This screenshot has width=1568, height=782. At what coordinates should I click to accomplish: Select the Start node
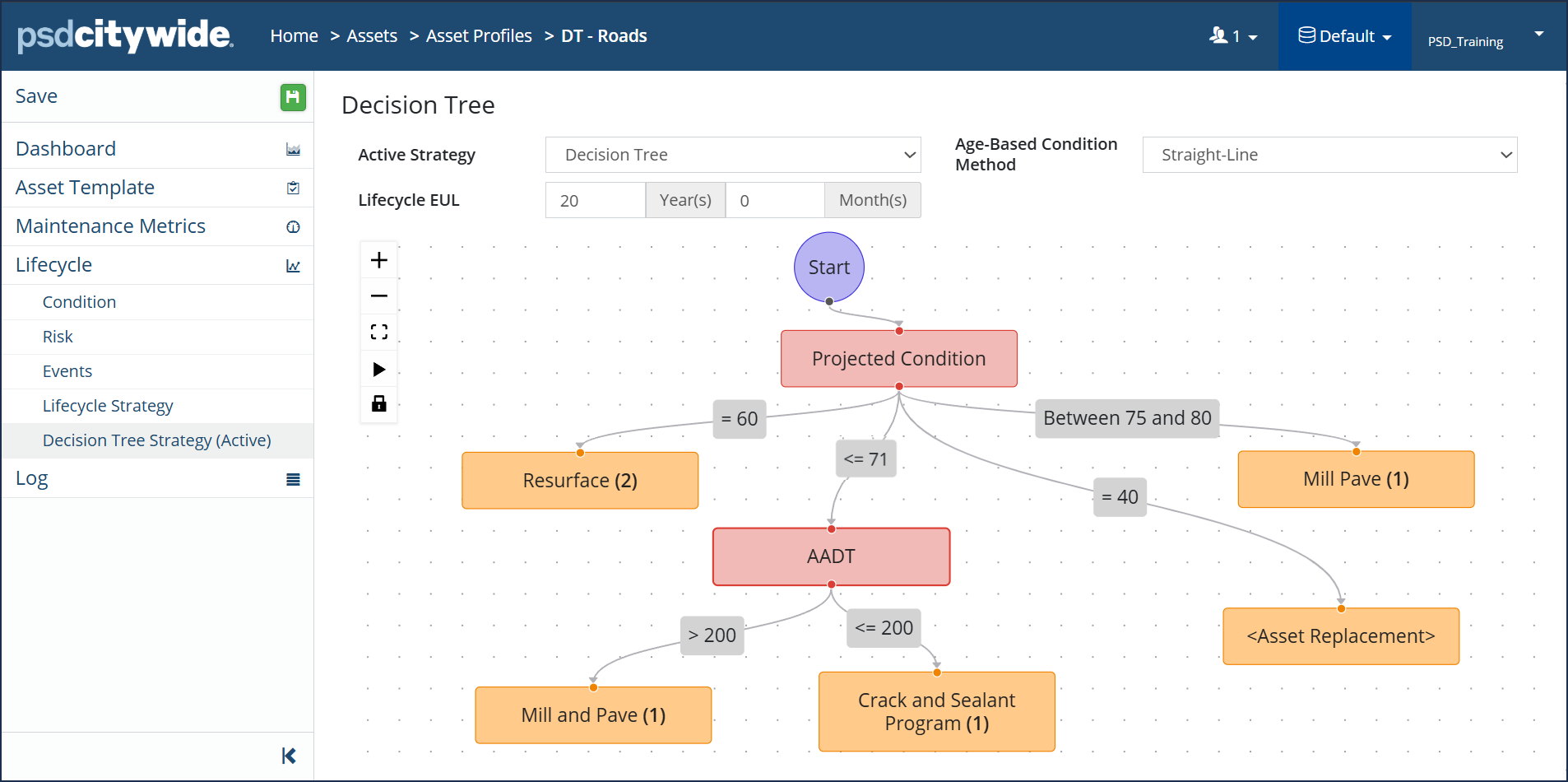coord(829,267)
